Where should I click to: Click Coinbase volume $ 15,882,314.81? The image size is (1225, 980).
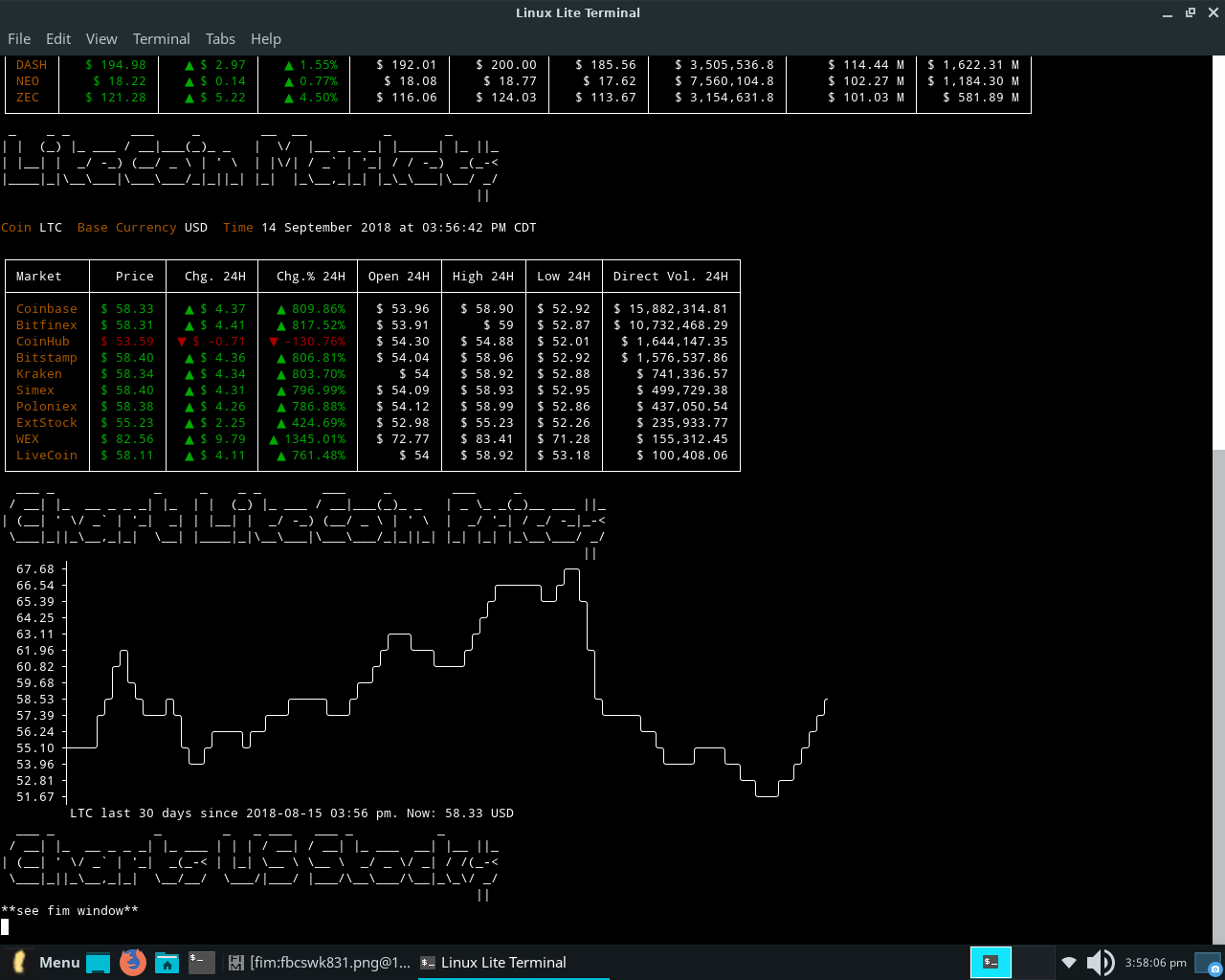[671, 309]
